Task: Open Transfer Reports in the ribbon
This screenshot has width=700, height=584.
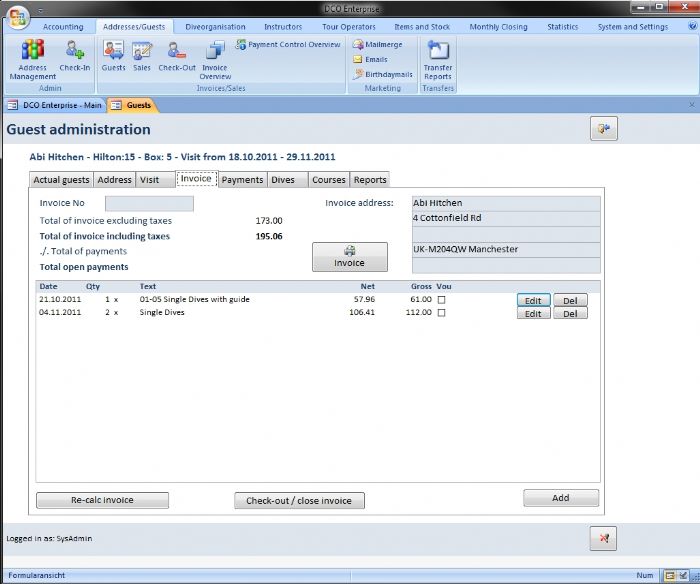Action: [437, 58]
